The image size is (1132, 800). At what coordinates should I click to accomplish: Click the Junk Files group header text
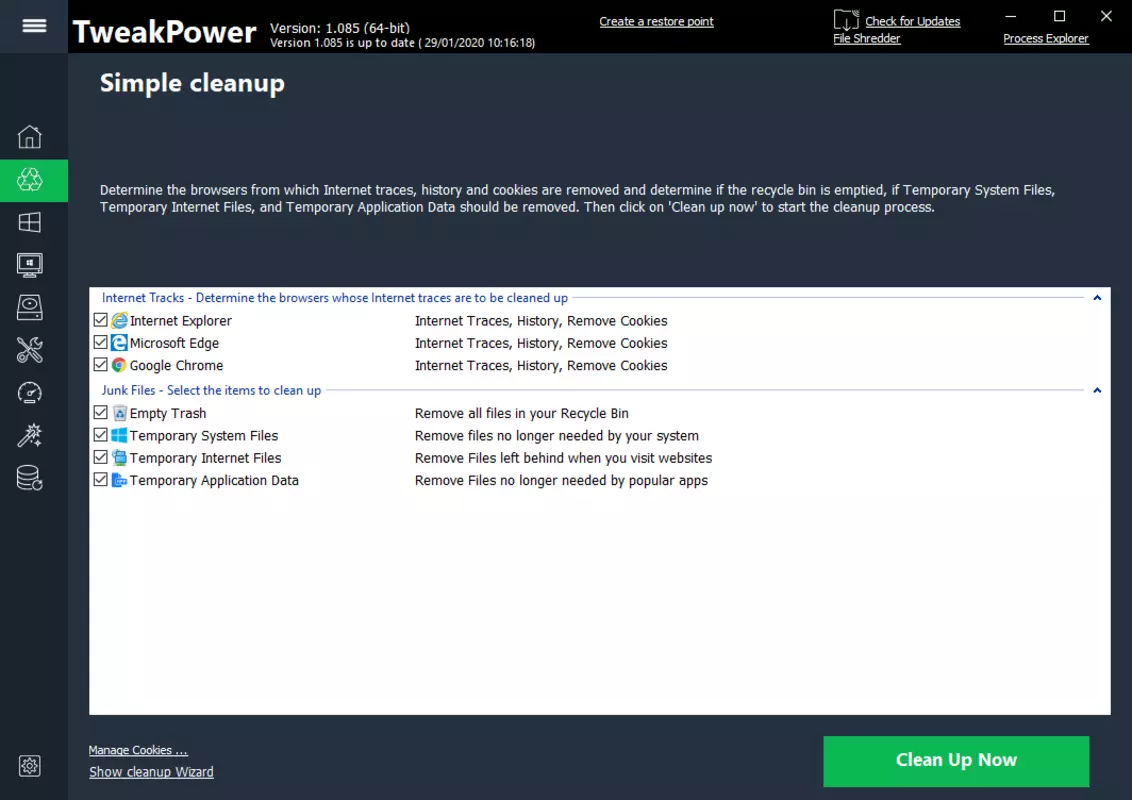coord(211,390)
